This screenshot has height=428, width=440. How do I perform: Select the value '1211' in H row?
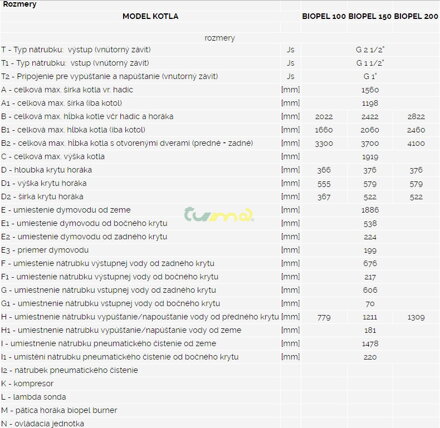[370, 317]
